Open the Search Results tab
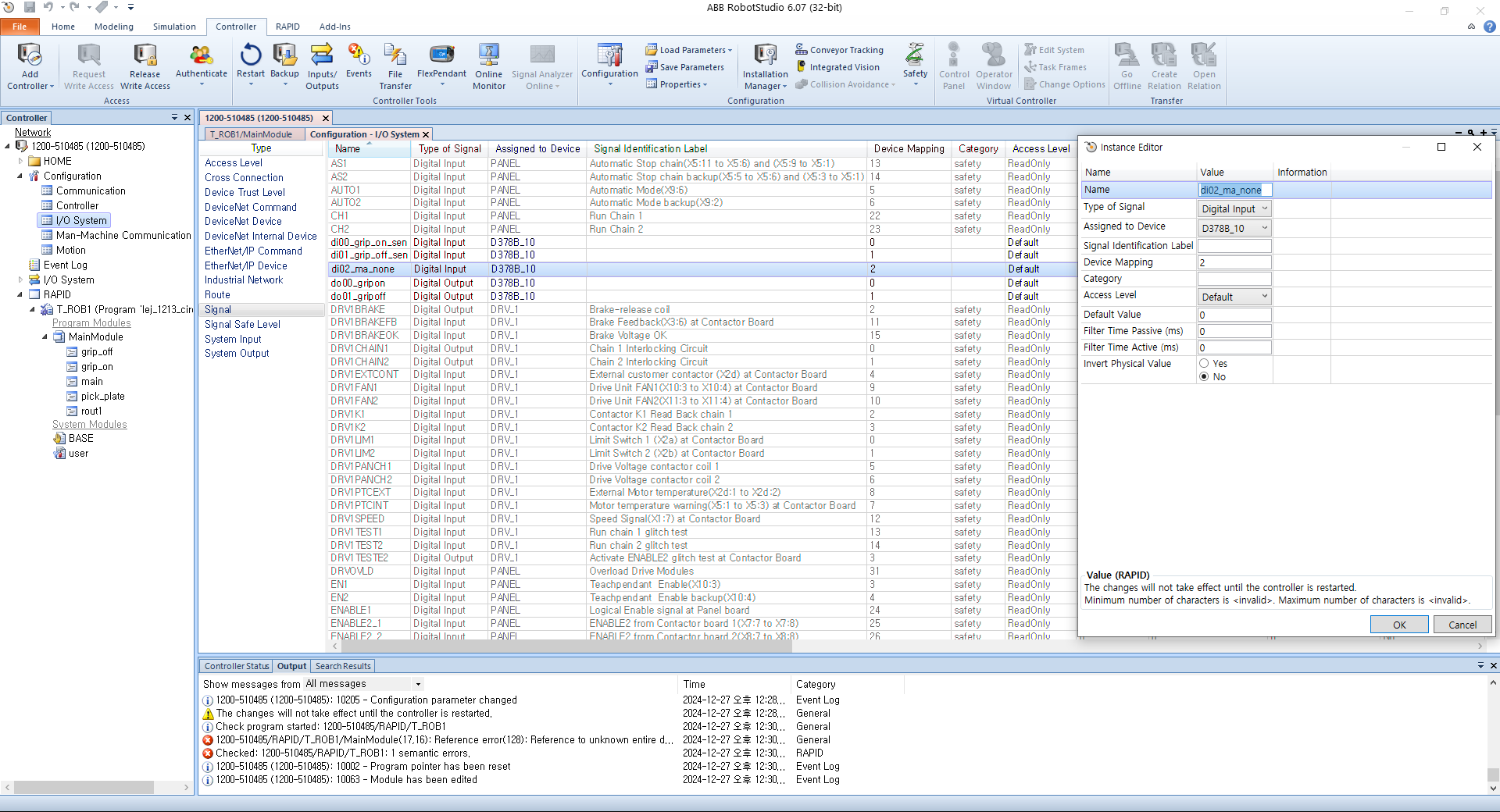 pyautogui.click(x=343, y=666)
